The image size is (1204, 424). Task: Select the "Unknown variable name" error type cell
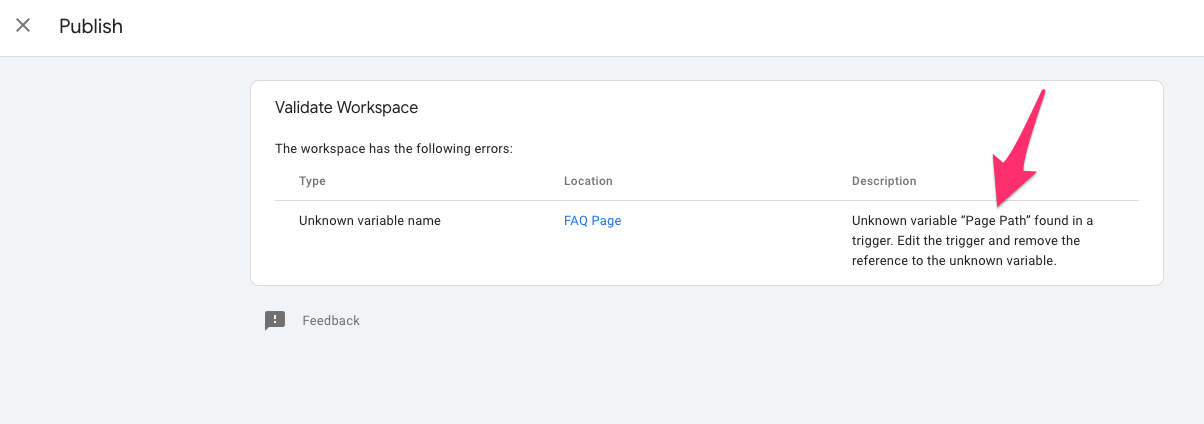click(x=370, y=220)
